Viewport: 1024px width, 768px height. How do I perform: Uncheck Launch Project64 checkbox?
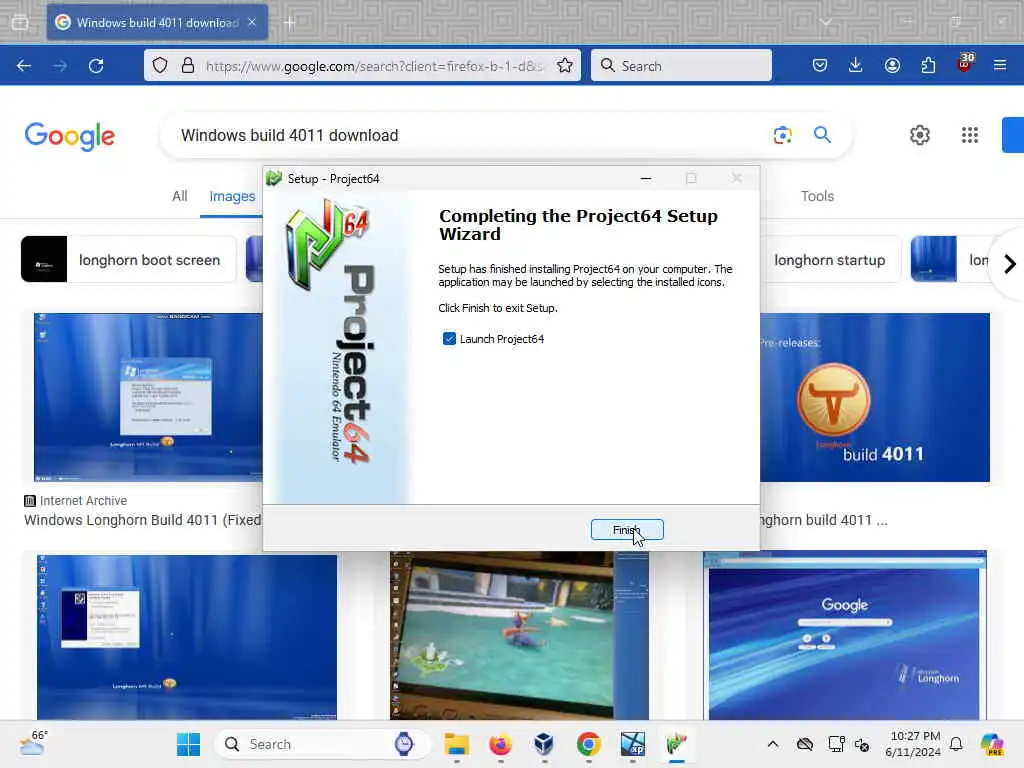pyautogui.click(x=449, y=338)
